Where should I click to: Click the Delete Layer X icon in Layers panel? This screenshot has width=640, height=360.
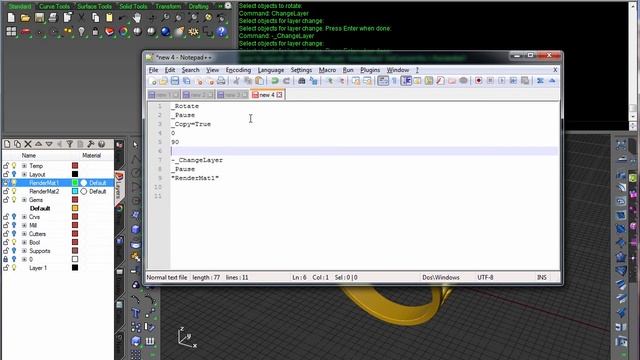pyautogui.click(x=28, y=144)
